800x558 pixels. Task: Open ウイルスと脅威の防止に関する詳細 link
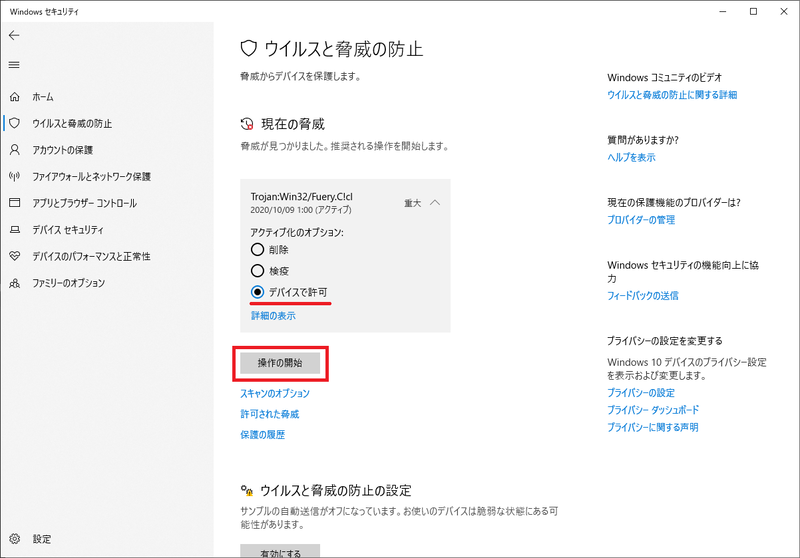click(672, 94)
